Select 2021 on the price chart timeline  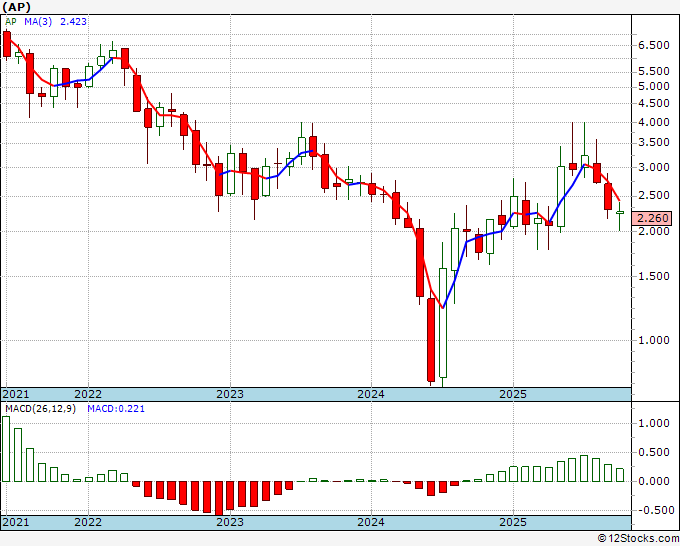point(16,394)
